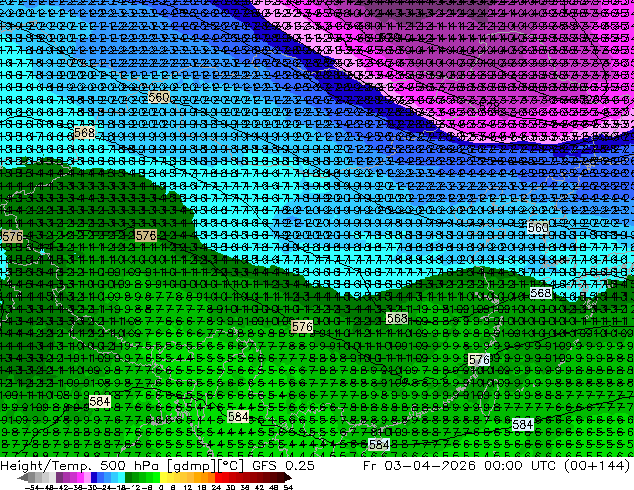Click the 576 label on the left green-cyan boundary
Viewport: 634px width, 490px height.
[146, 235]
